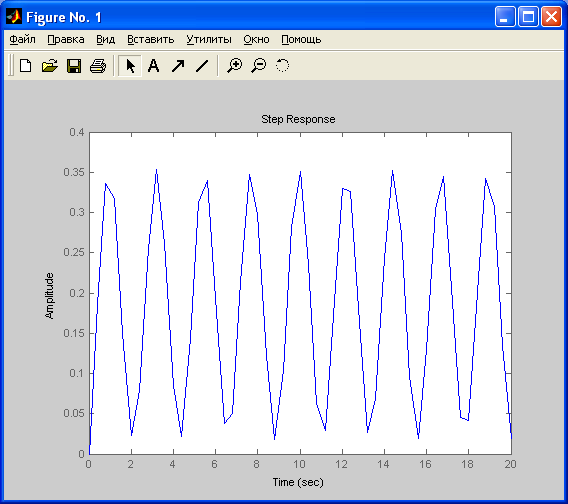Activate the Rotate 3D tool

coord(282,66)
